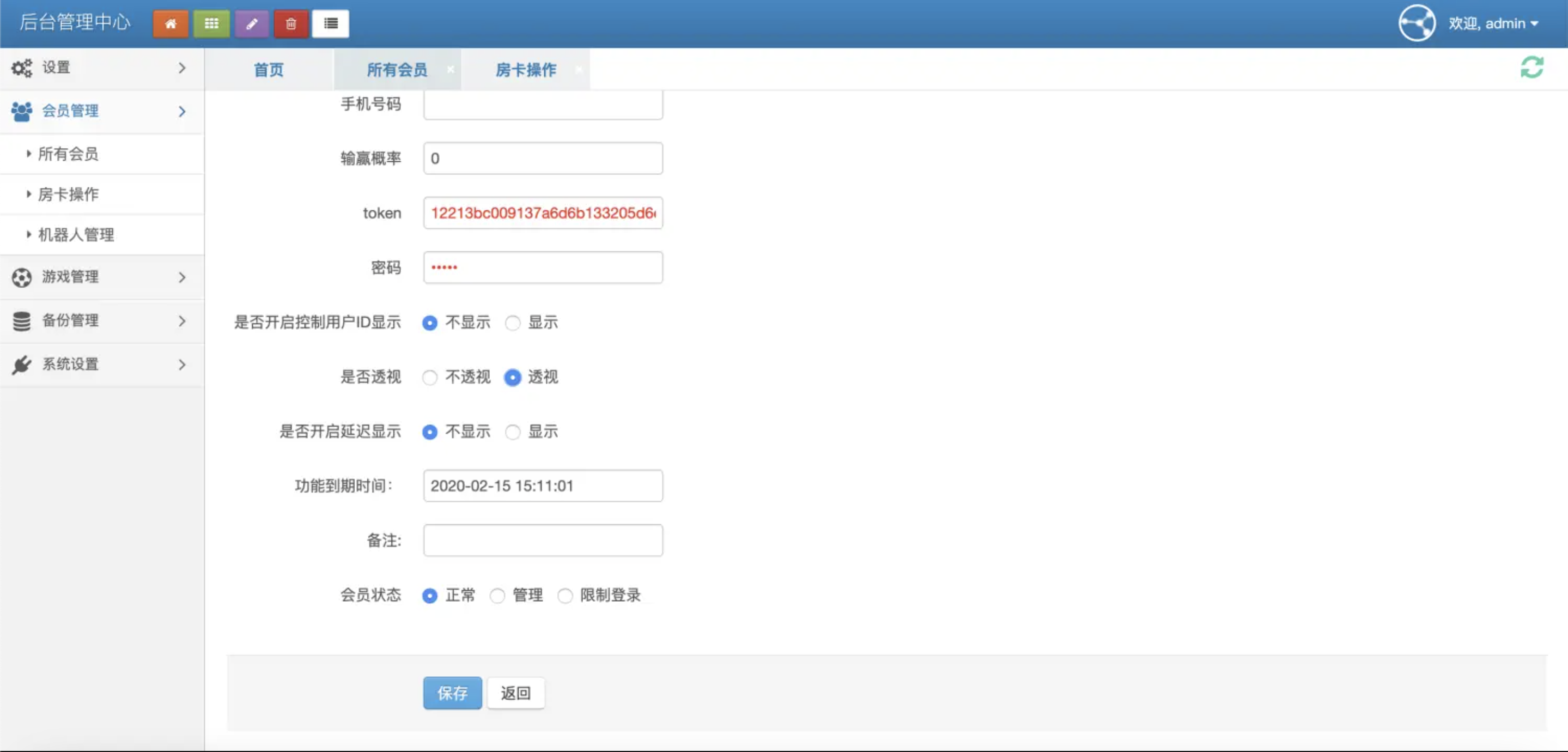Click the 返回 button
Image resolution: width=1568 pixels, height=752 pixels.
point(515,693)
